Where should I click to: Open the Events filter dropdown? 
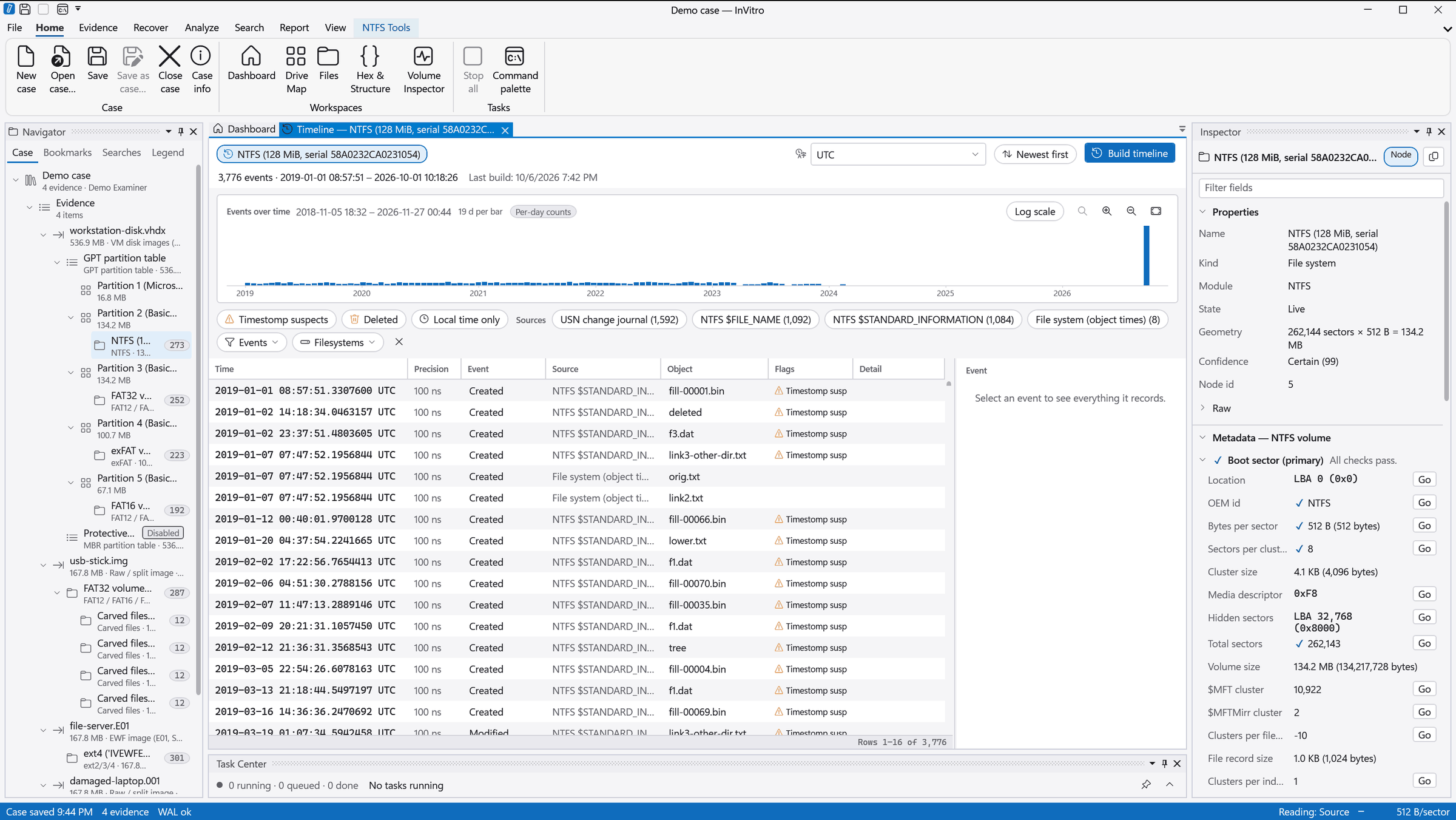[251, 342]
